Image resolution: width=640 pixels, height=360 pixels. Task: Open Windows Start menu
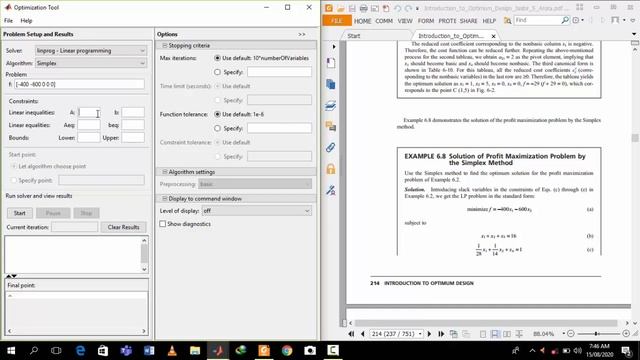11,350
